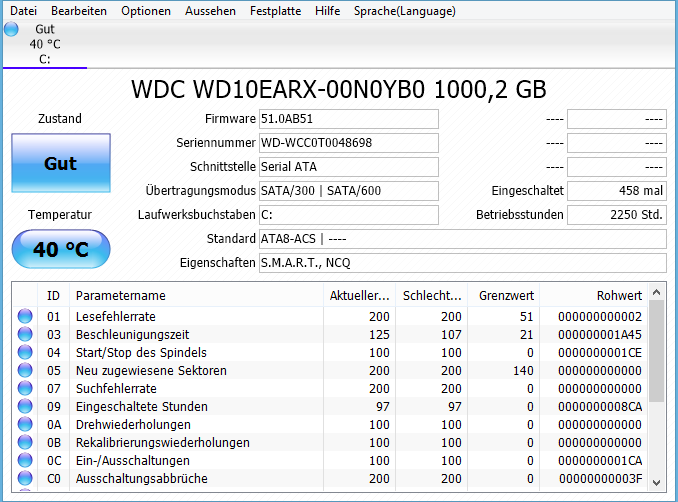
Task: Click the Eingeschaltet value 458 mal
Action: (617, 191)
